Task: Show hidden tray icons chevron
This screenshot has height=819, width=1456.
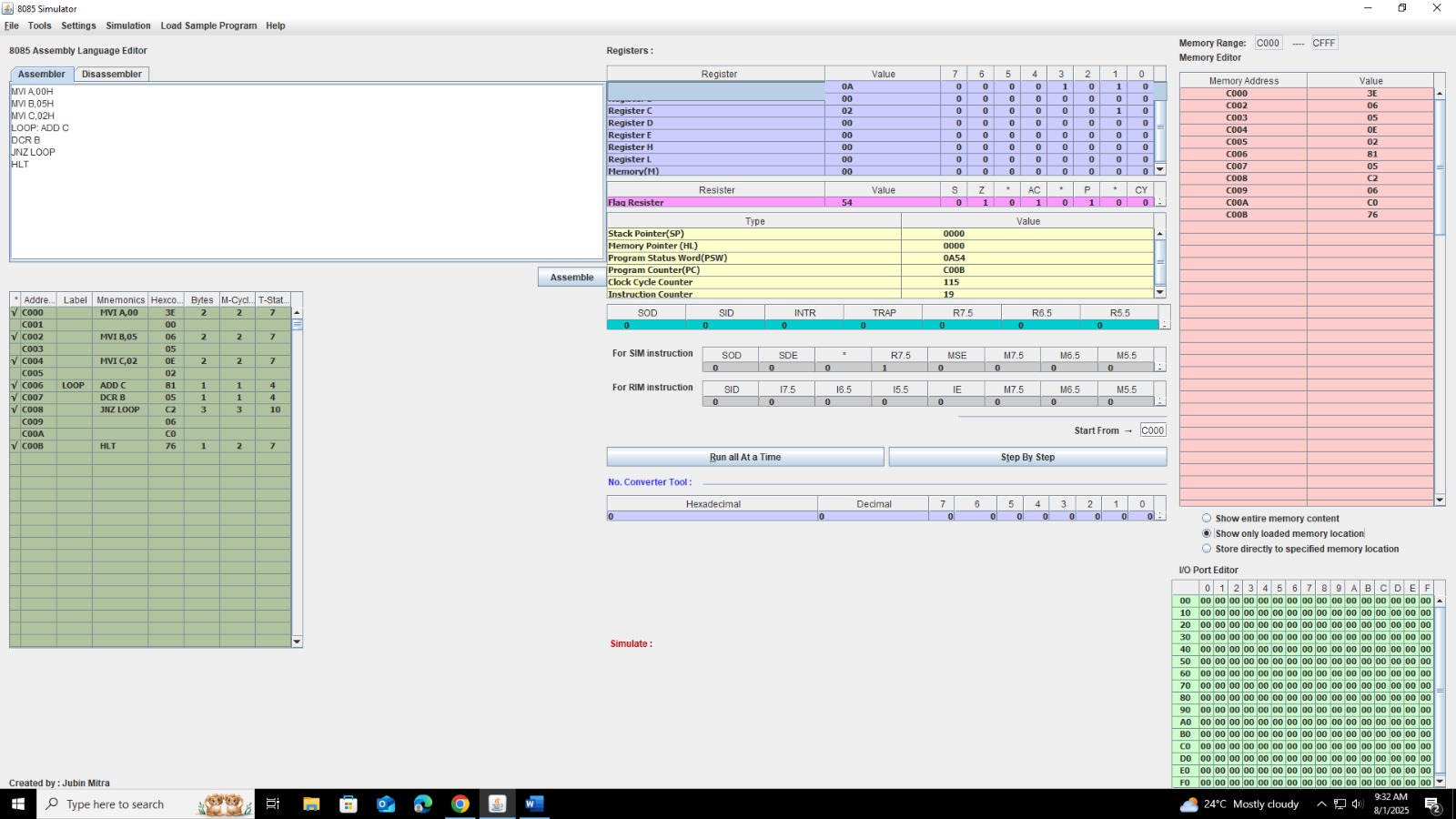Action: pyautogui.click(x=1321, y=804)
